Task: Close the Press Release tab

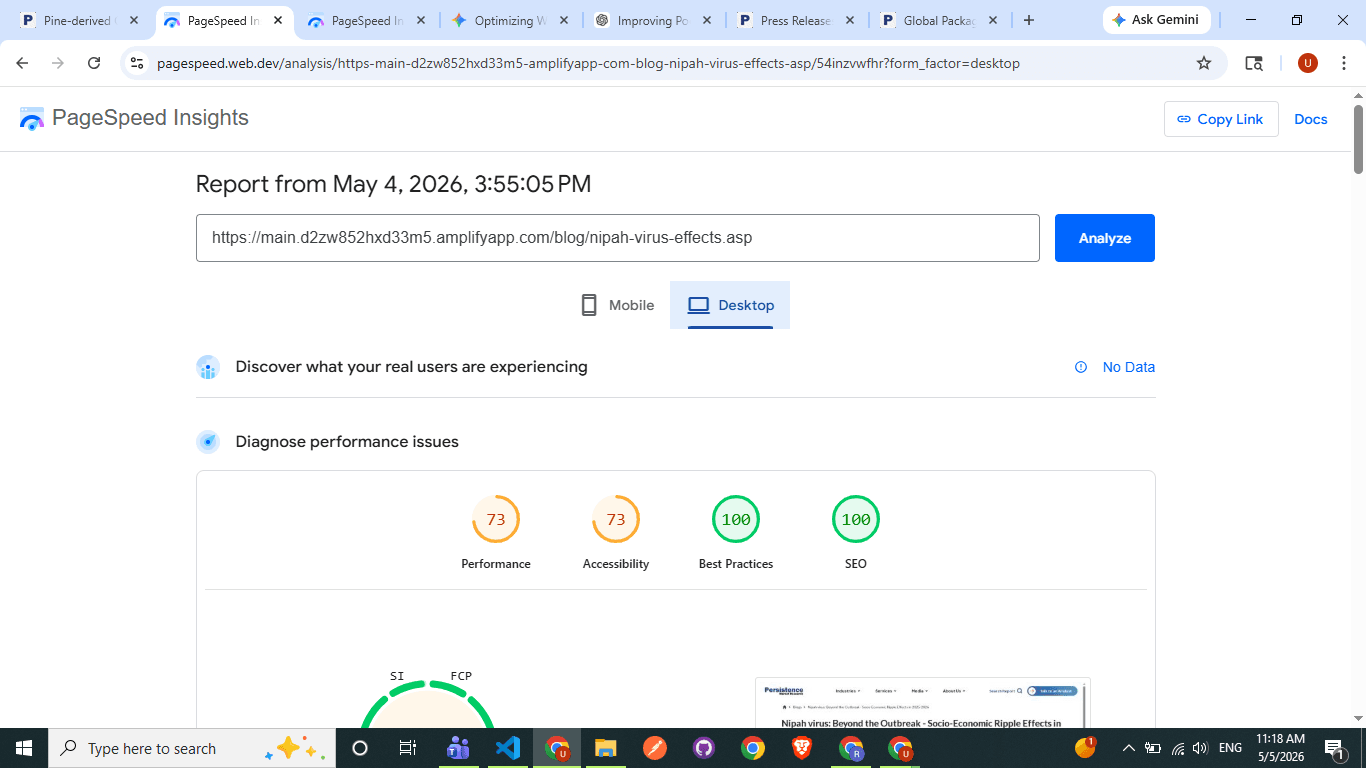Action: tap(850, 20)
